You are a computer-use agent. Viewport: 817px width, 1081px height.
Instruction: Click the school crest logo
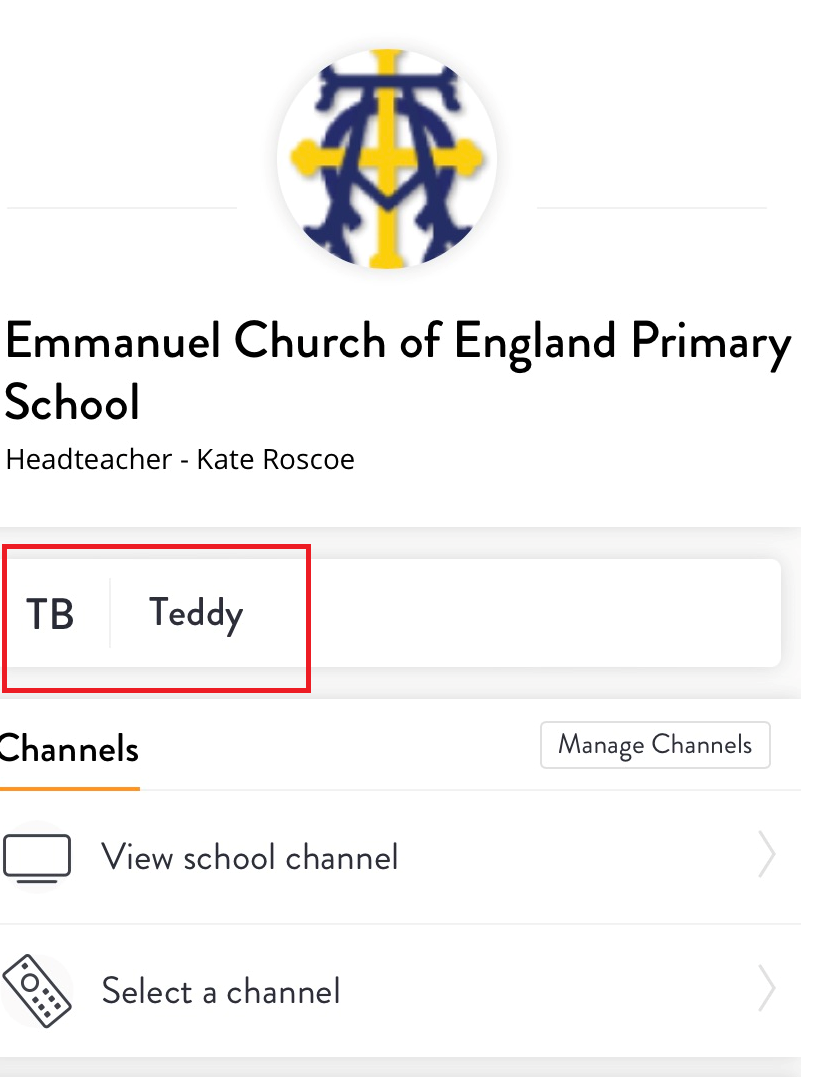coord(387,159)
